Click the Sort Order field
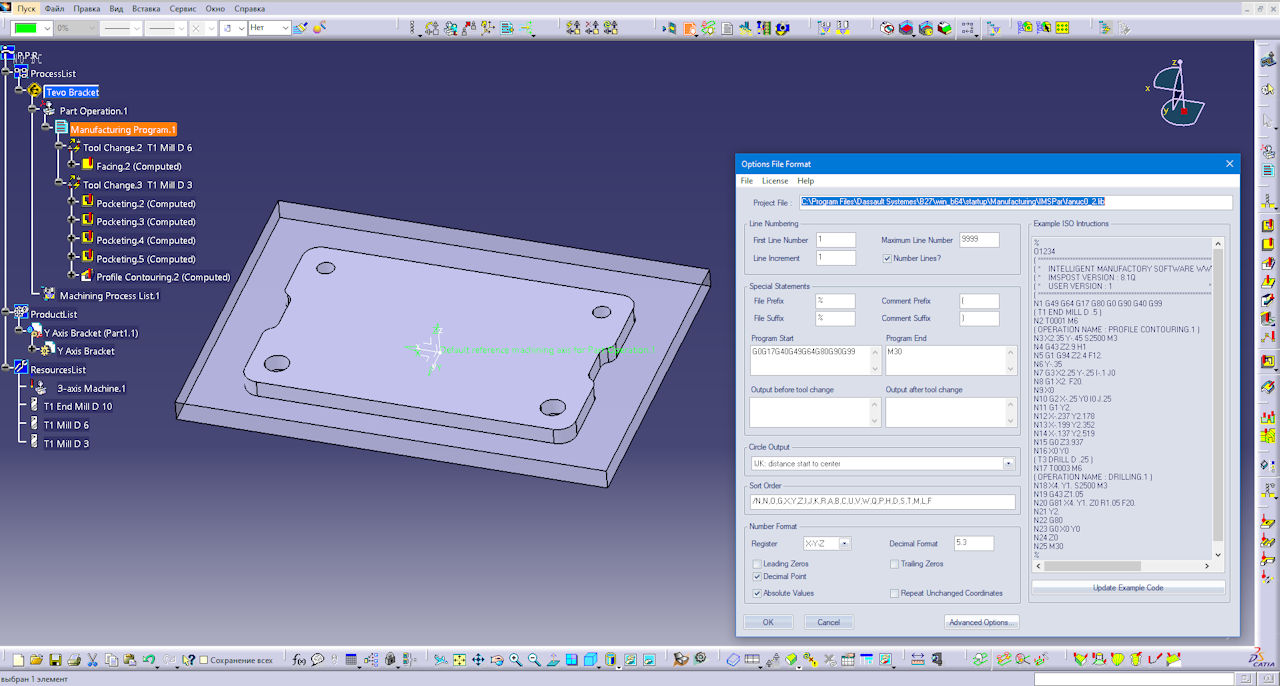This screenshot has width=1280, height=686. (x=882, y=501)
